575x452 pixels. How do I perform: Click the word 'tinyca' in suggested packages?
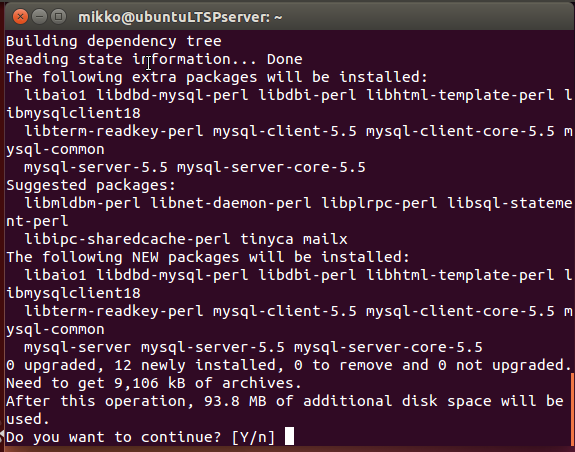coord(267,239)
